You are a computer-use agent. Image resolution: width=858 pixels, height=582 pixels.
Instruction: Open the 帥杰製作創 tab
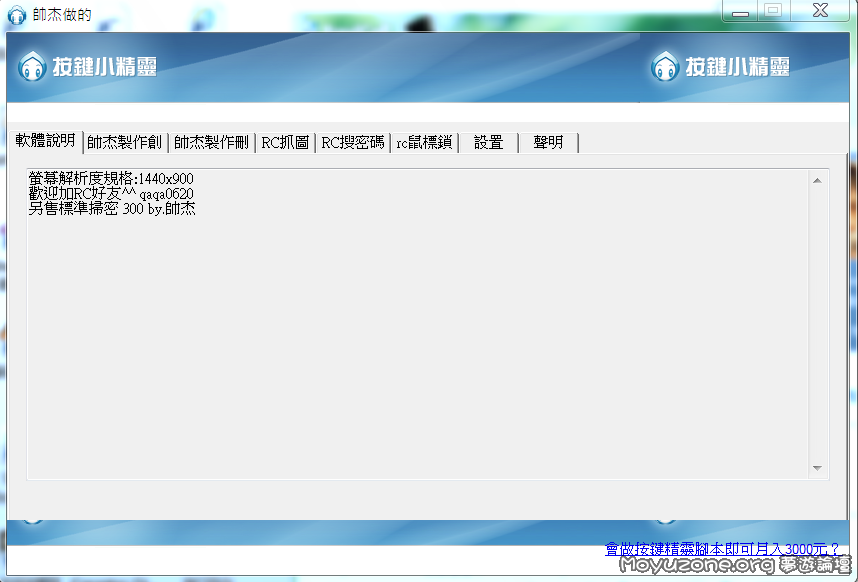coord(124,142)
